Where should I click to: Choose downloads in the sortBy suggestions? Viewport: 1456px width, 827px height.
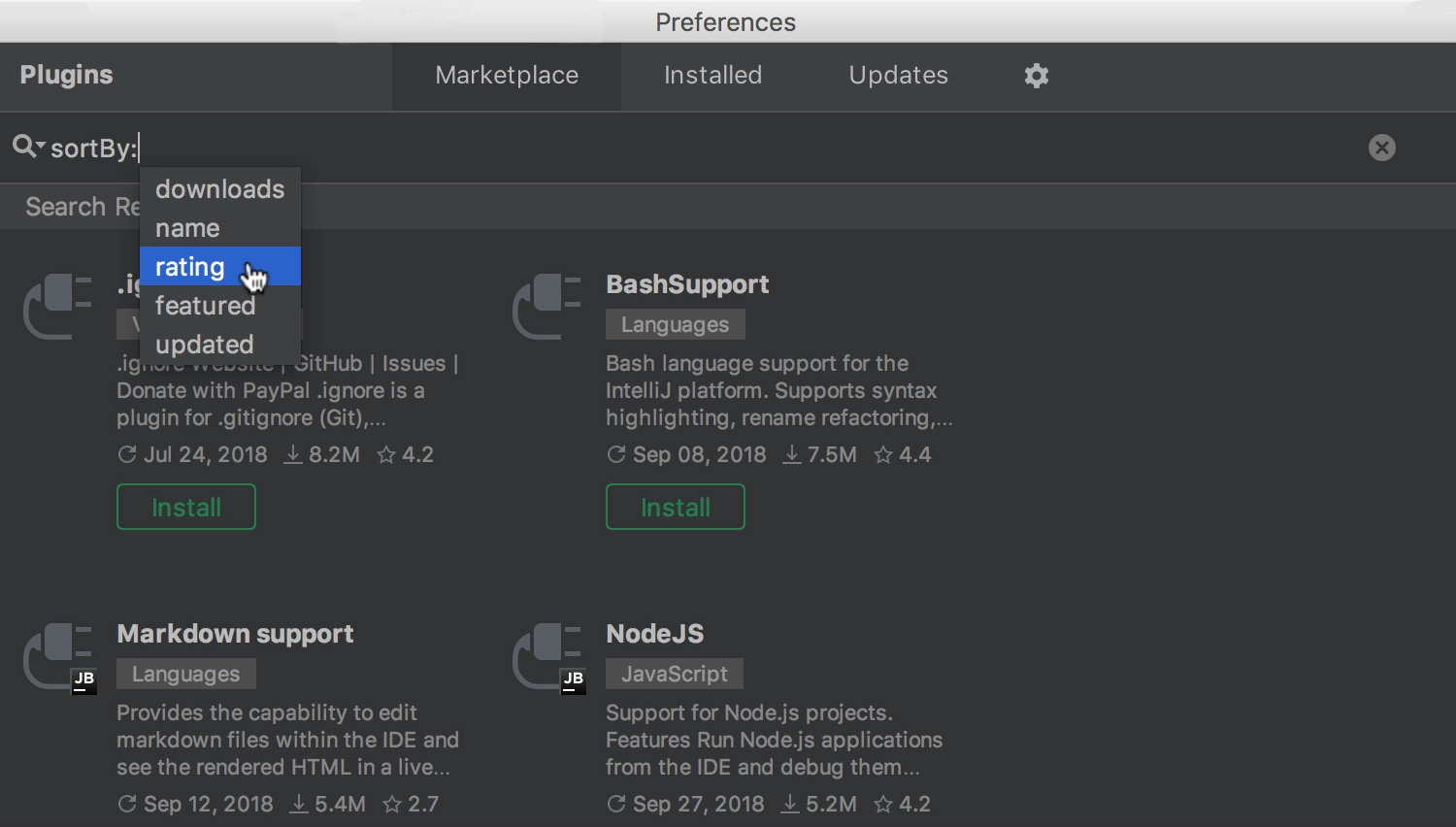[x=220, y=189]
